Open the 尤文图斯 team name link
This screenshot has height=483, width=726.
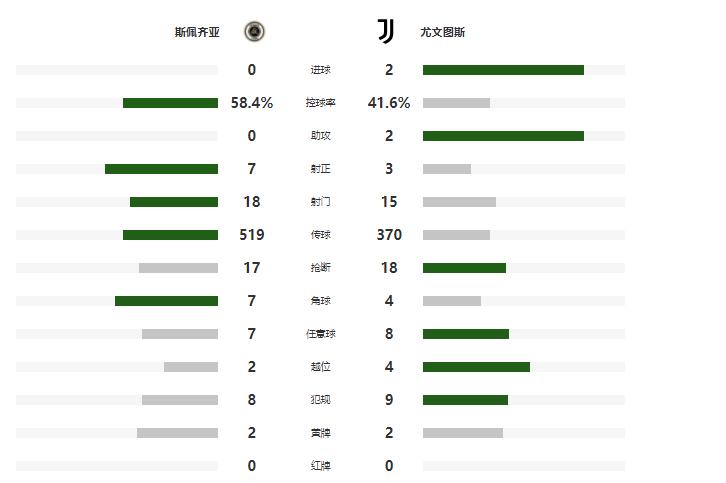[x=442, y=32]
